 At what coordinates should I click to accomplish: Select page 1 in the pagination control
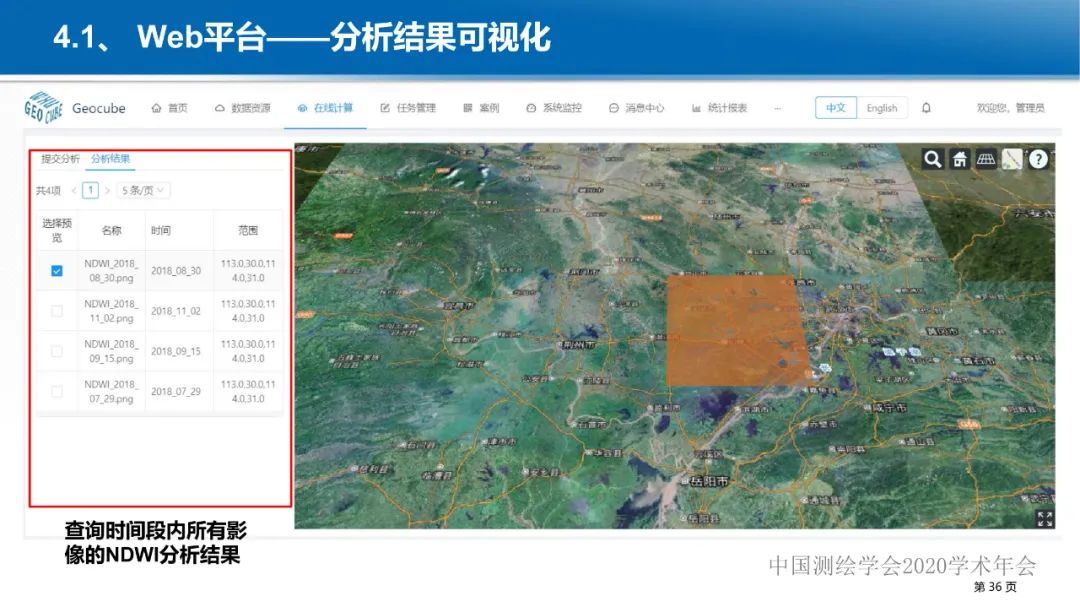tap(89, 188)
